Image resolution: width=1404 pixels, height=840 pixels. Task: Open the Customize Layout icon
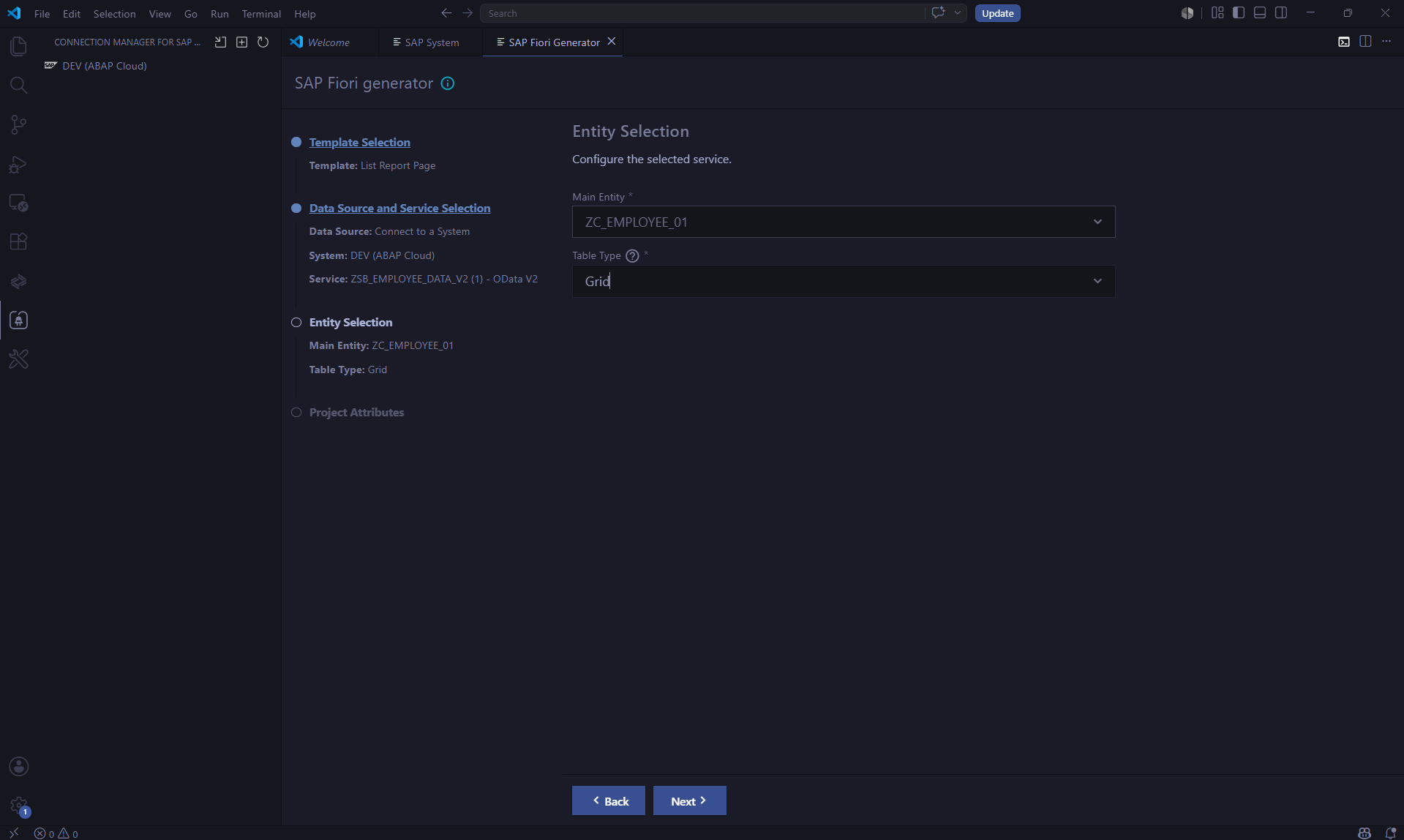[1217, 13]
